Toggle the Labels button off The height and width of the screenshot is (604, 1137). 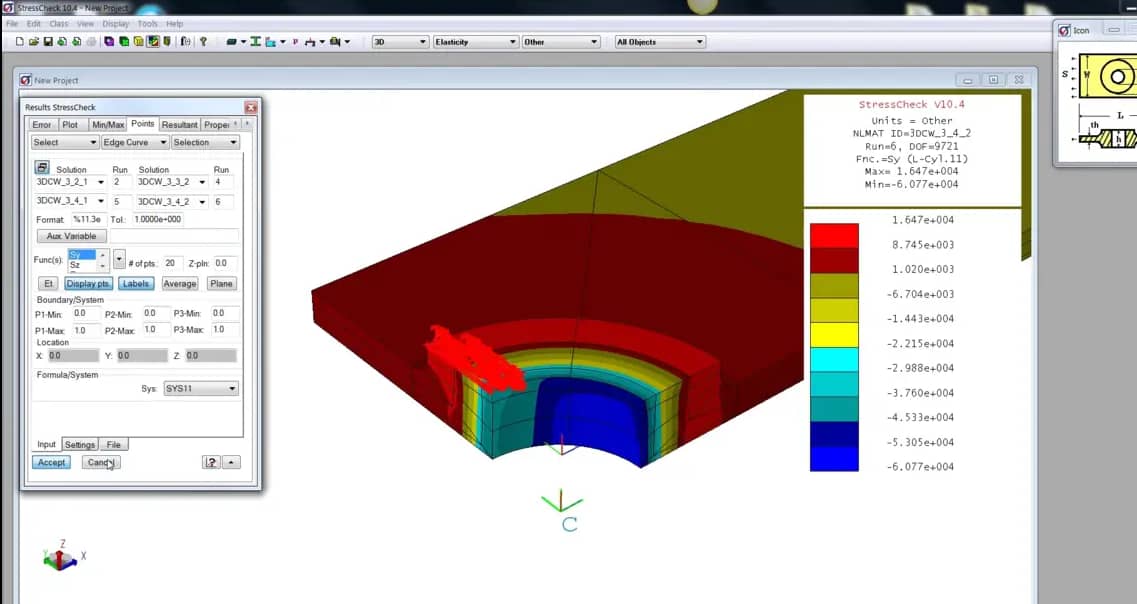(135, 284)
